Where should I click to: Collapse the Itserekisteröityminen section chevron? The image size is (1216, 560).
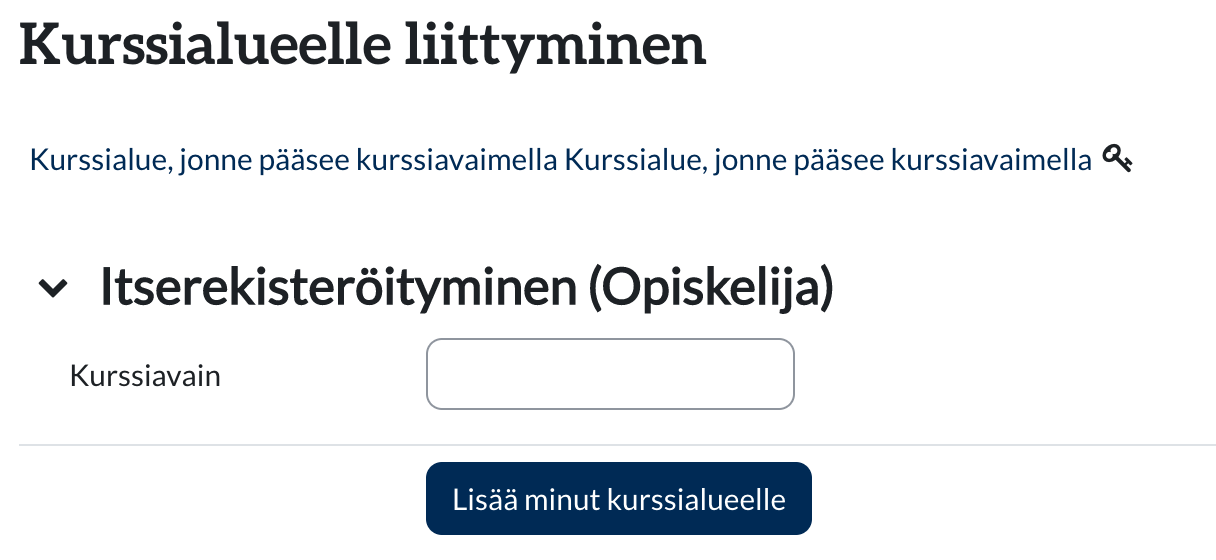tap(53, 289)
